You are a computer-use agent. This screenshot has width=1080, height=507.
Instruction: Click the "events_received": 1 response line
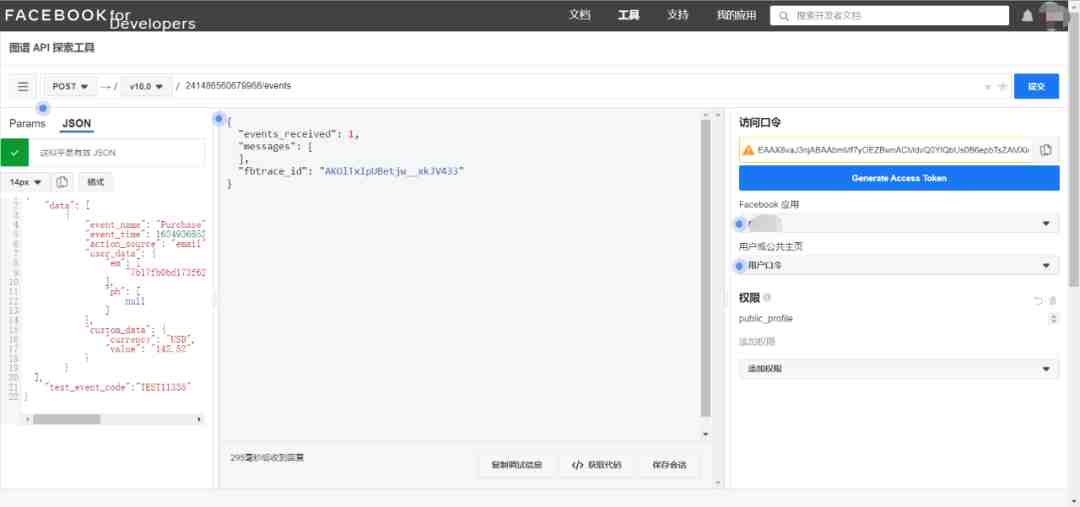(299, 134)
